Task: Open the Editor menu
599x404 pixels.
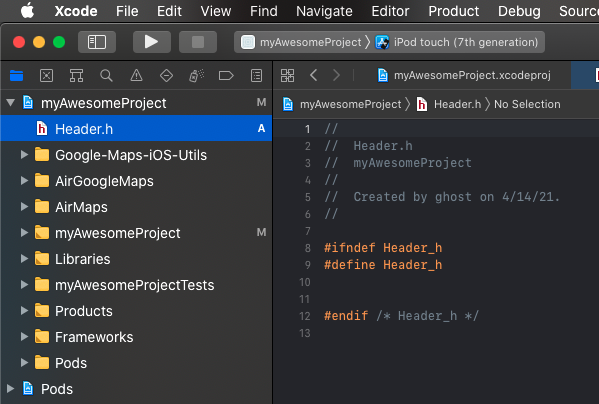Action: coord(390,11)
